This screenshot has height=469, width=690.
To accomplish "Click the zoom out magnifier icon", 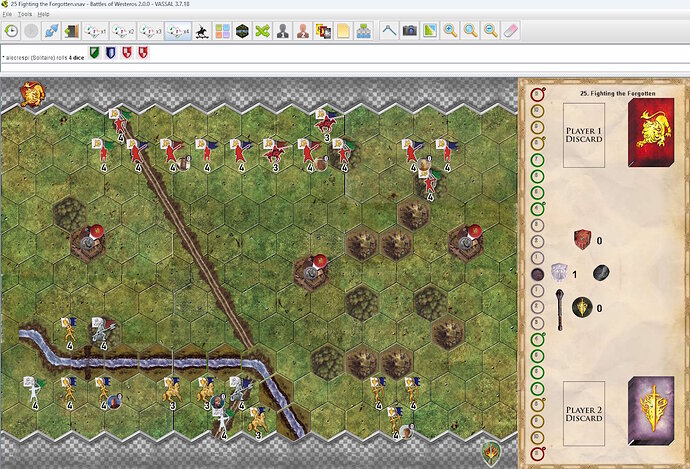I will point(491,31).
